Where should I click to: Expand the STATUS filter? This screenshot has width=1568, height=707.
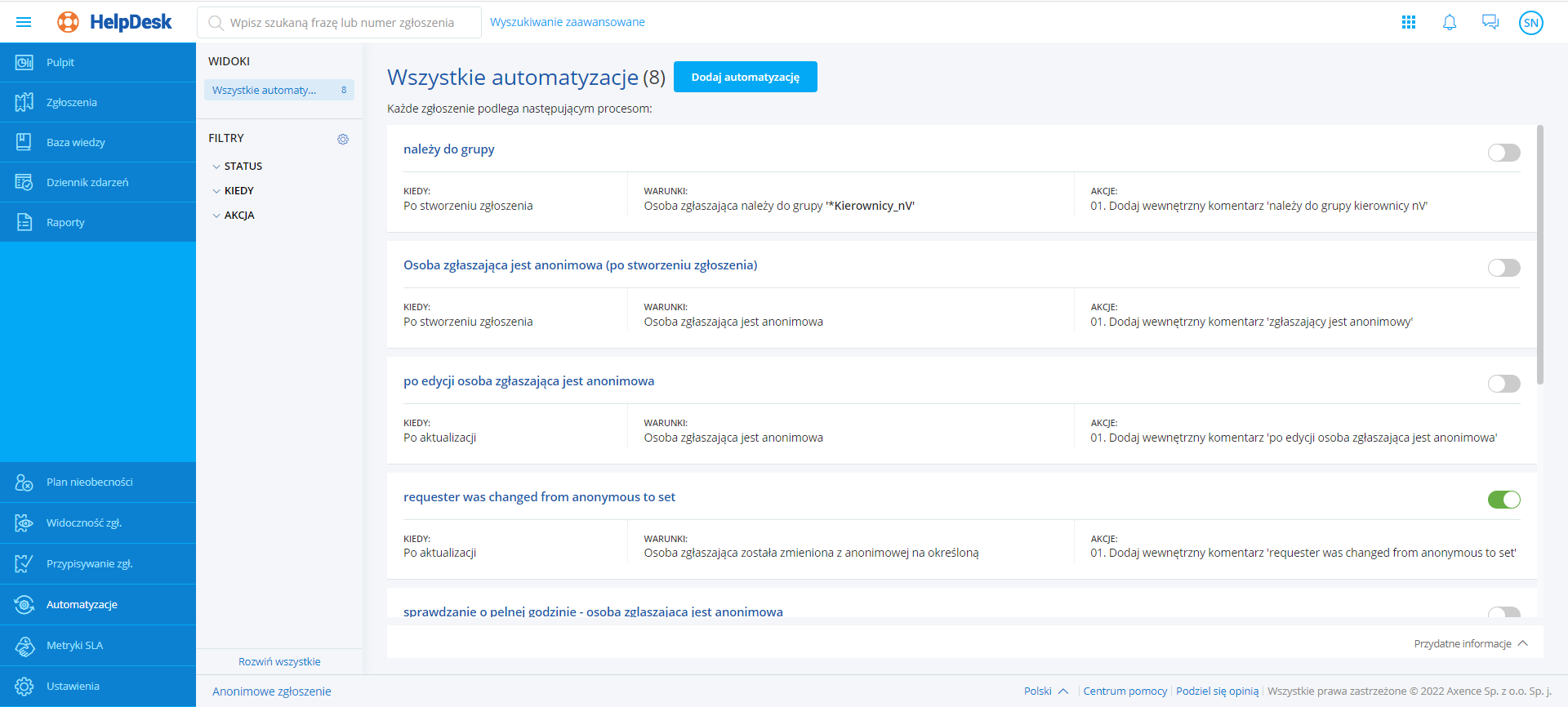coord(243,166)
